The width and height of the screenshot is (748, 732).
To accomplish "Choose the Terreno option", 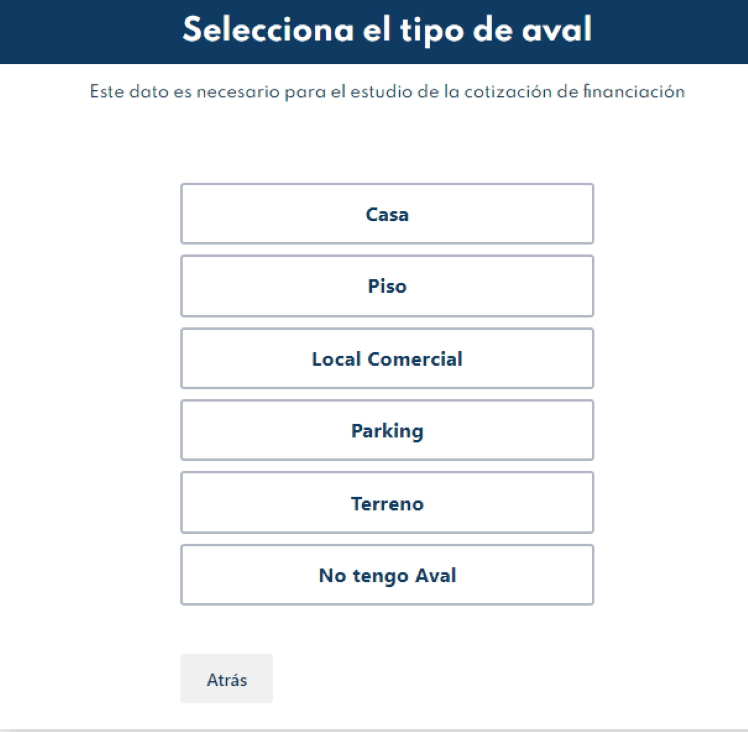I will pyautogui.click(x=387, y=503).
